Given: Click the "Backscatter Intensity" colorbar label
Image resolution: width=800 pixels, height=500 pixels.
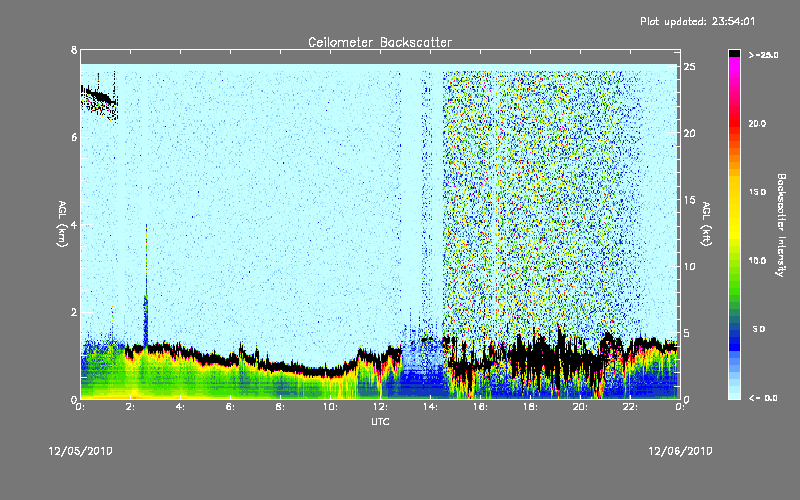Looking at the screenshot, I should tap(781, 225).
